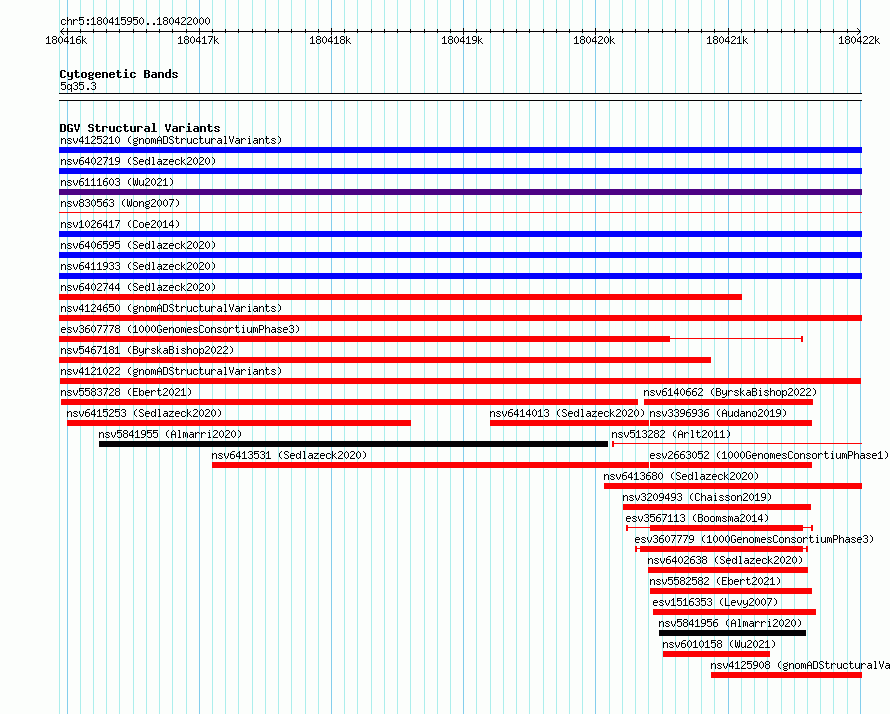Open the nsv4121022 (gnomADStructuralVariants) label
This screenshot has width=890, height=714.
[x=171, y=371]
